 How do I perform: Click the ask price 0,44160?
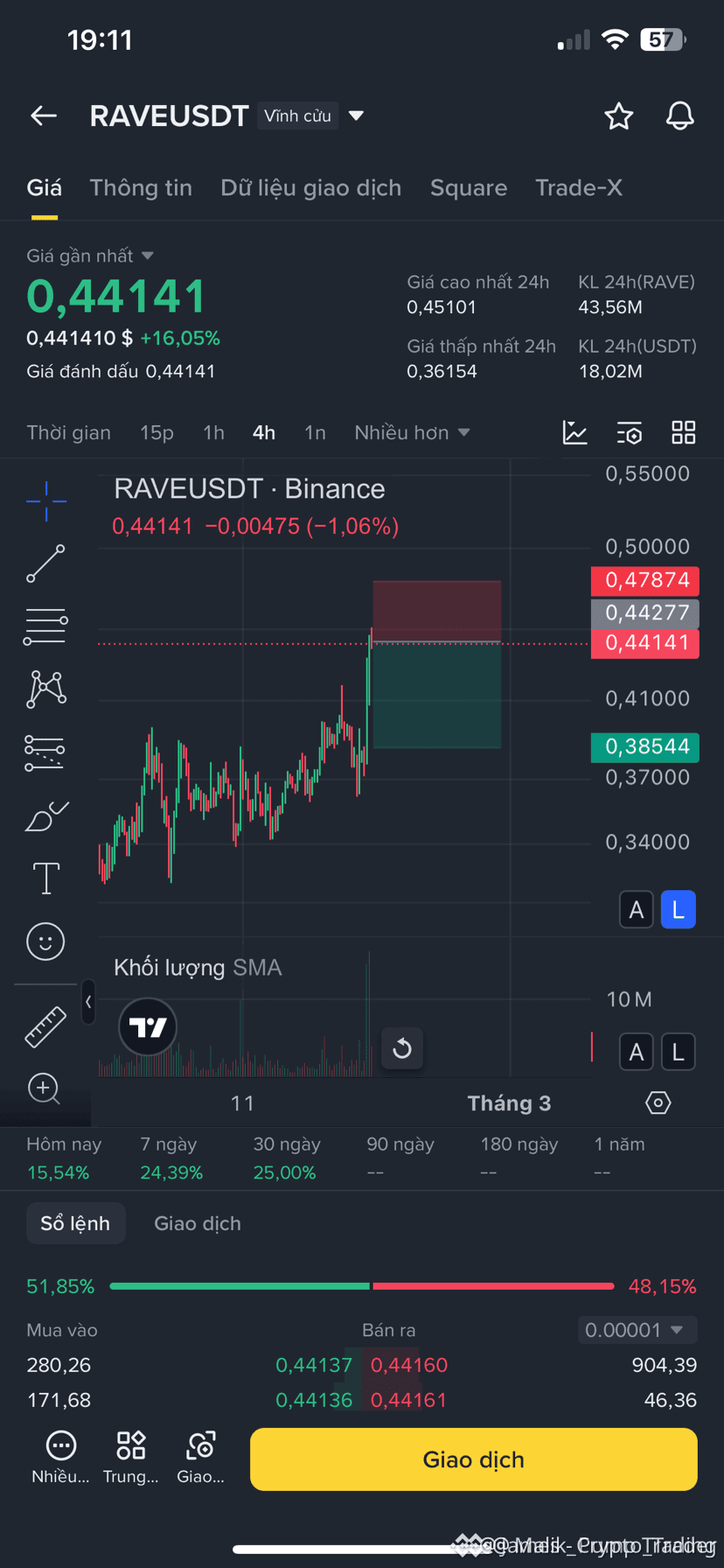click(x=408, y=1365)
